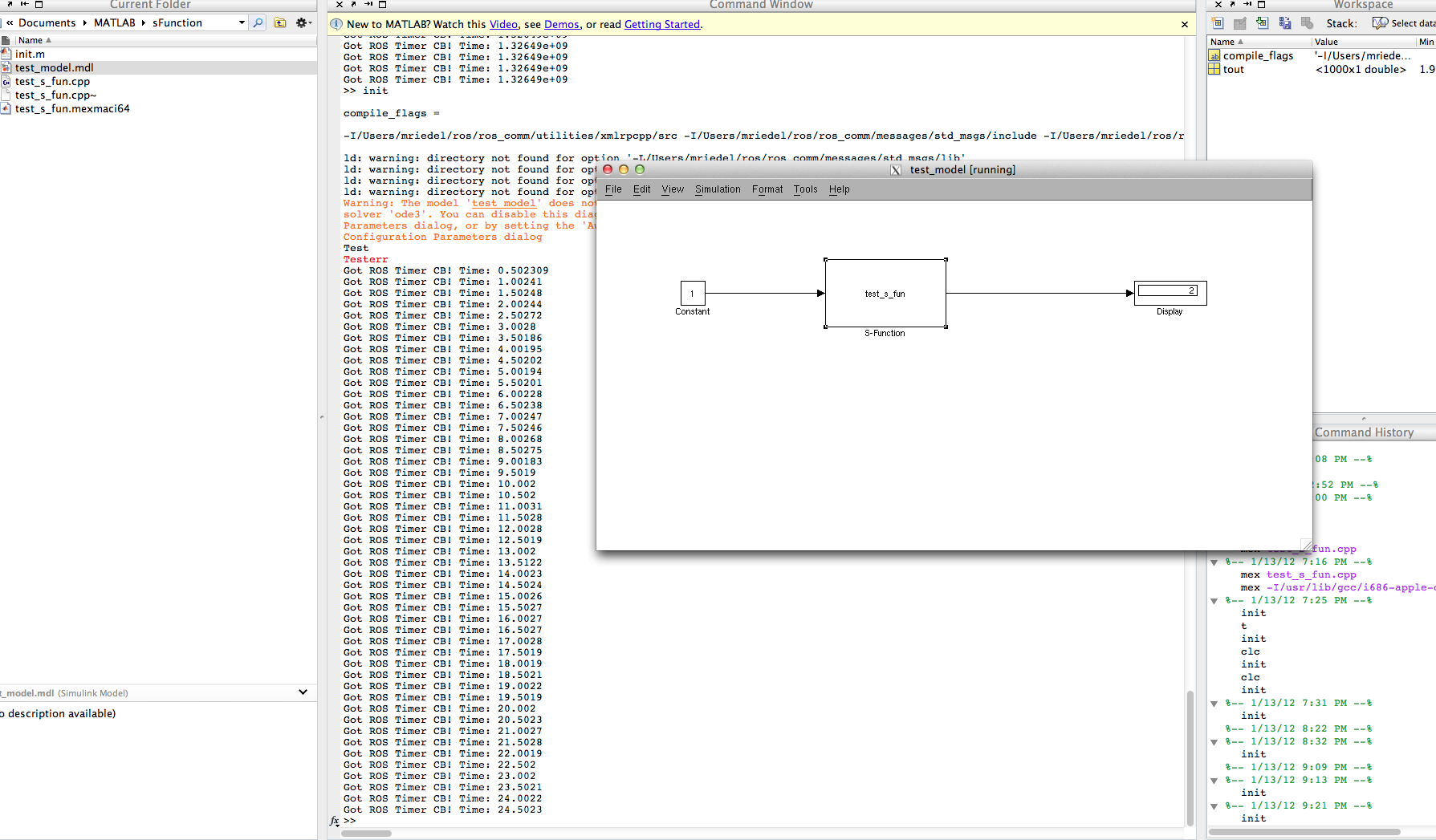
Task: Select the test_s_fun S-Function block
Action: (x=885, y=294)
